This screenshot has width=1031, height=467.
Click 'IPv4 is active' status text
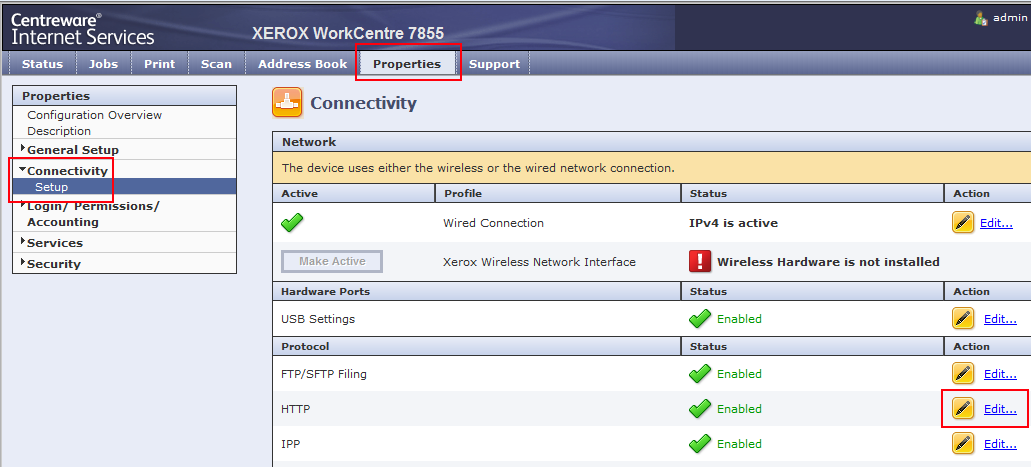point(733,223)
